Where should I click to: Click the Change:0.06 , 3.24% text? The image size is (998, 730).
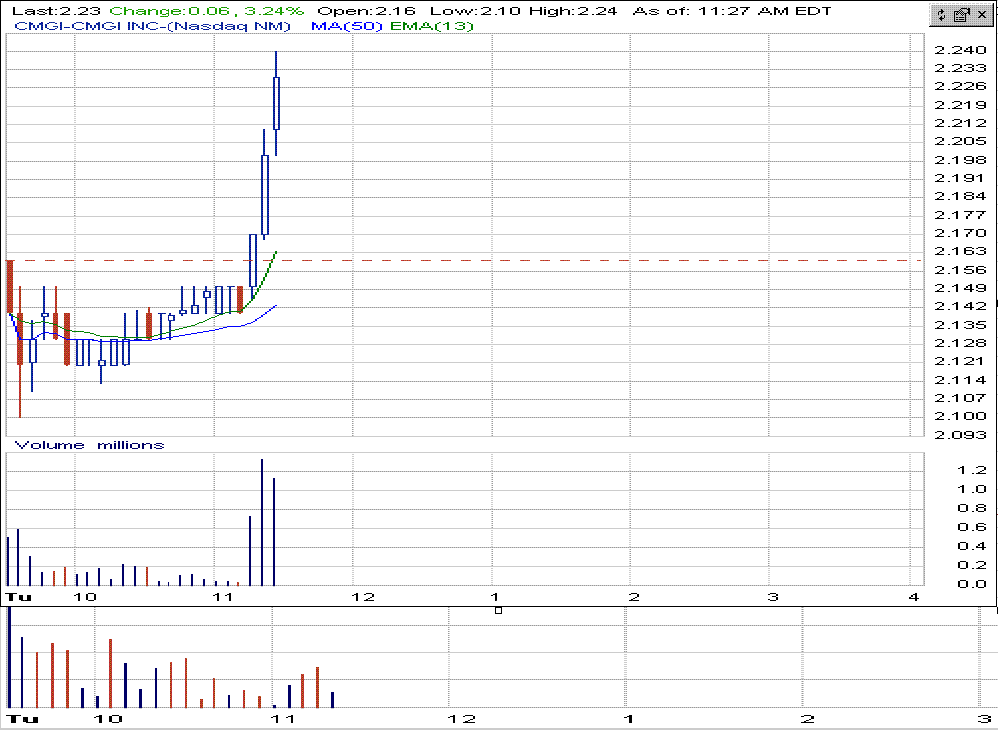(207, 11)
